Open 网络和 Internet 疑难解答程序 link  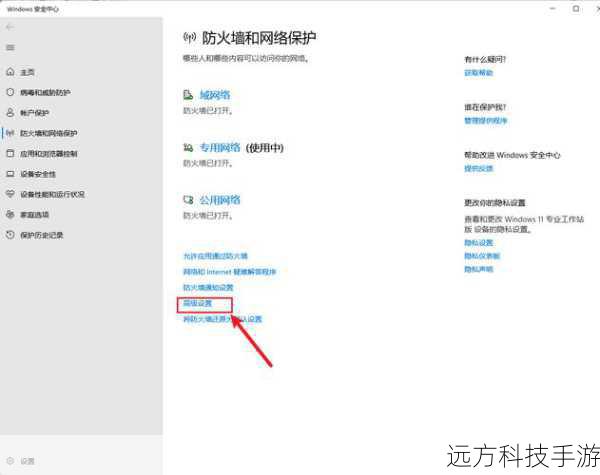[x=230, y=271]
